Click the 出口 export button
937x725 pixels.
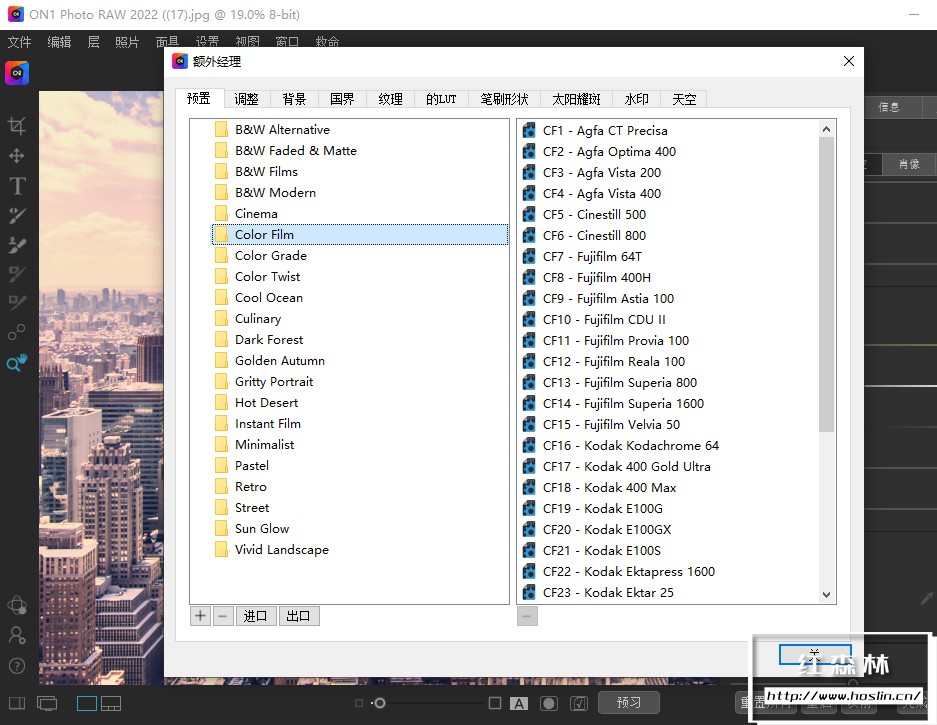pyautogui.click(x=299, y=616)
